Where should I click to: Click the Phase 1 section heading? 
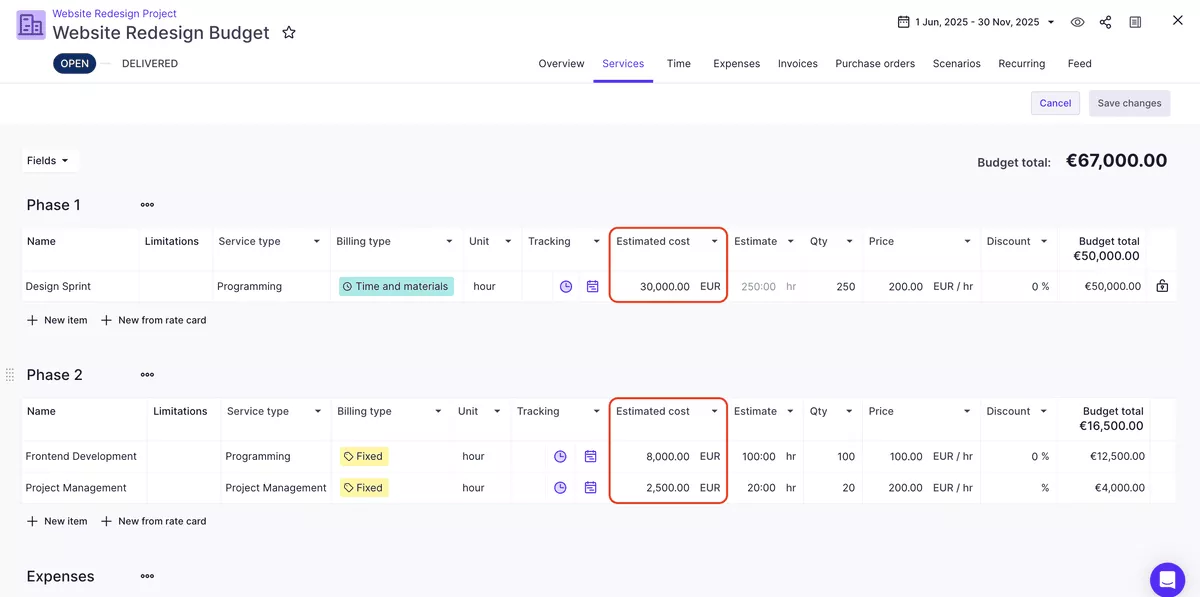[x=53, y=205]
